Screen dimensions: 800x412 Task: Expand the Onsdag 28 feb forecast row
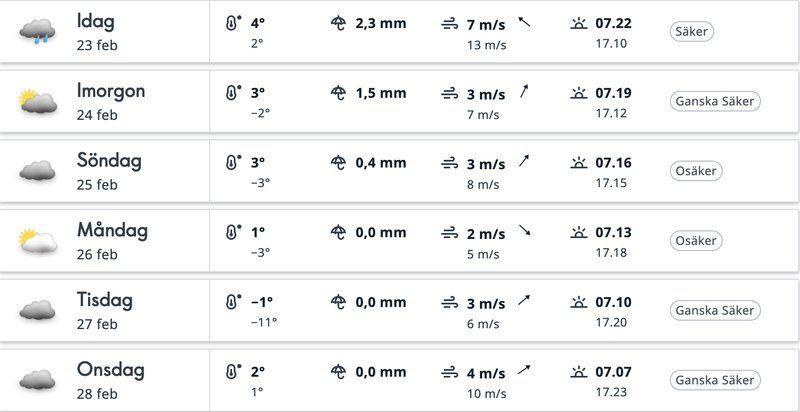tap(400, 380)
